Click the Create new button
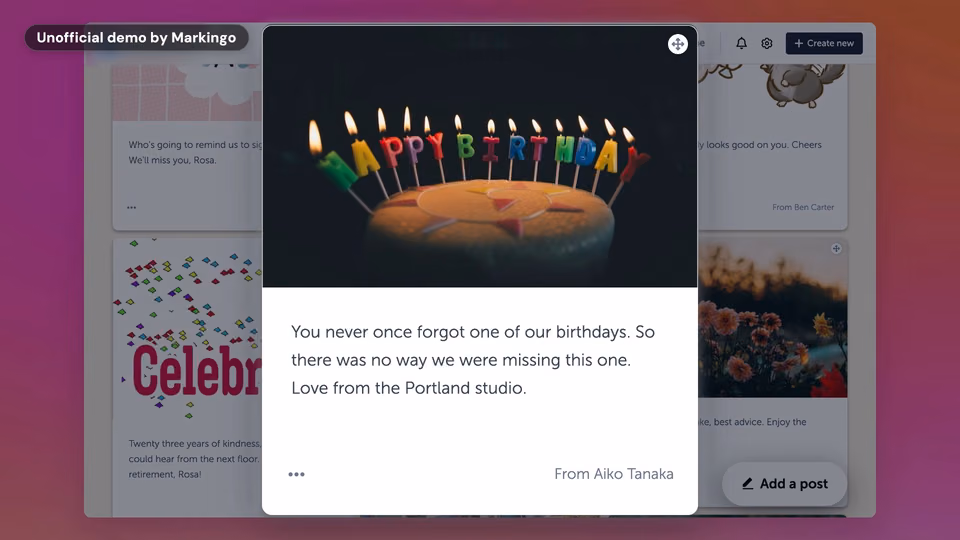Screen dimensions: 960x540 point(824,43)
